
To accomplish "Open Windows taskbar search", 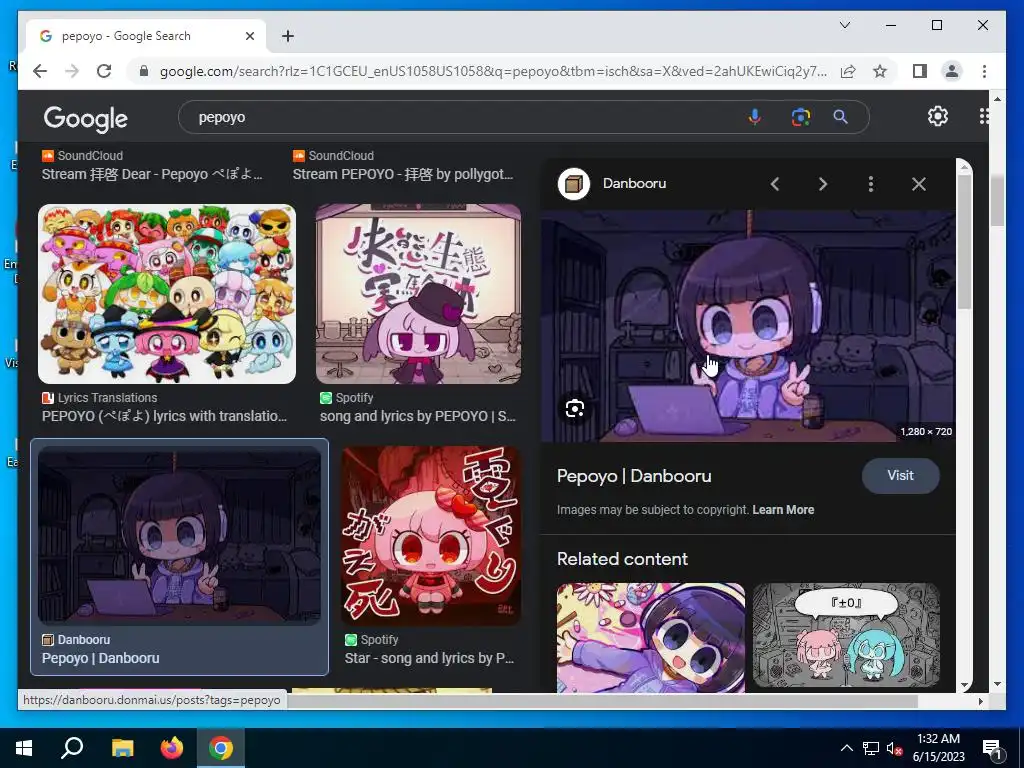I will [72, 748].
